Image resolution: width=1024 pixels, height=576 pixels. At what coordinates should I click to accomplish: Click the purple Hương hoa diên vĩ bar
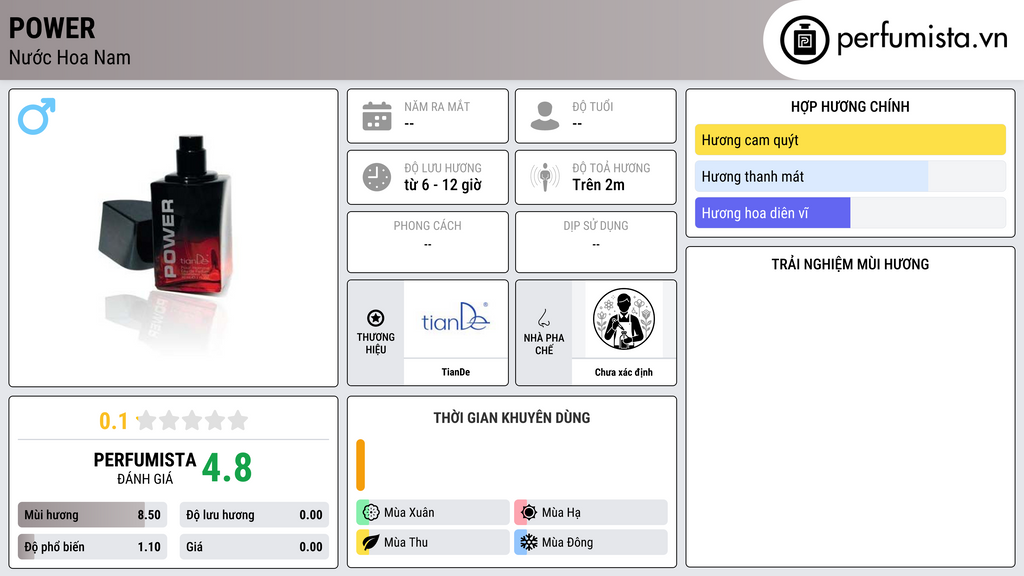pos(773,213)
